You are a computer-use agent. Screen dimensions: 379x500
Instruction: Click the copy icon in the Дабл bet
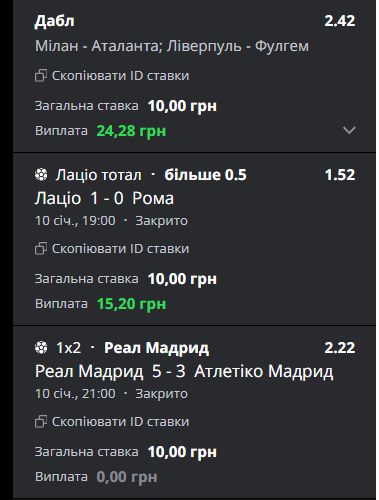coord(41,76)
